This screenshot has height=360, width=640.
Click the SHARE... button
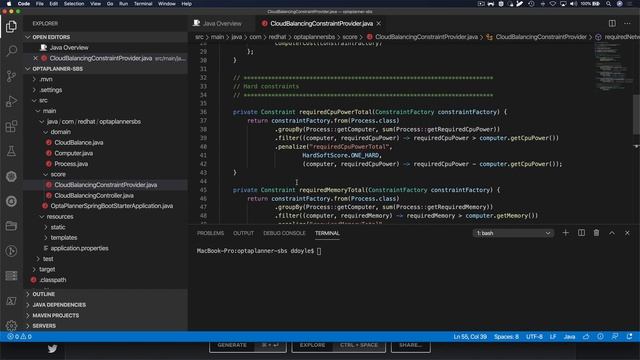[x=411, y=346]
